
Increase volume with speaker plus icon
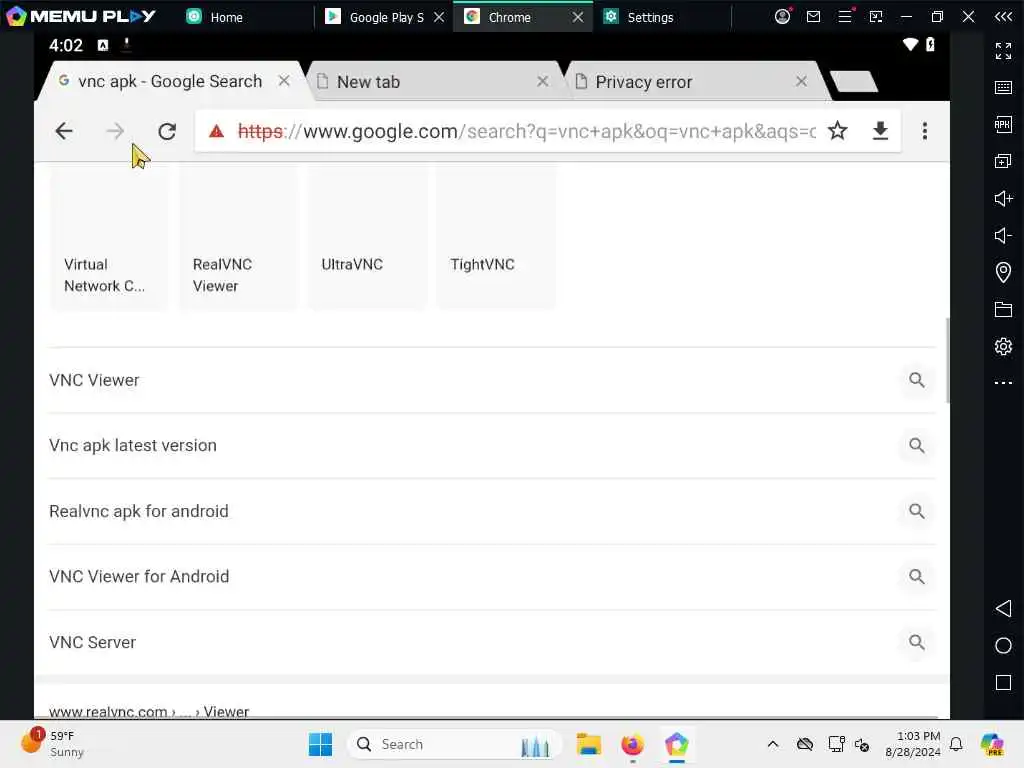tap(1003, 199)
